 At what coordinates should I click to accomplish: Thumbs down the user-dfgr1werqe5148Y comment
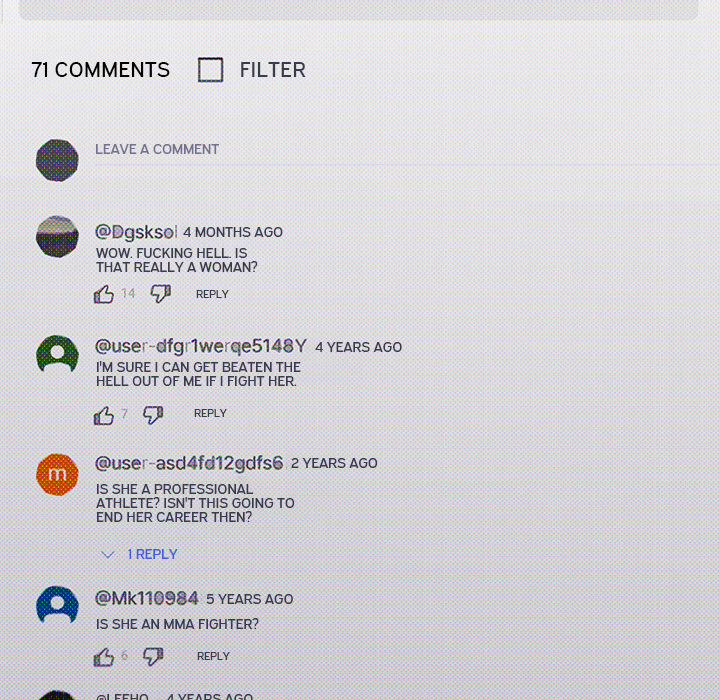click(x=153, y=415)
